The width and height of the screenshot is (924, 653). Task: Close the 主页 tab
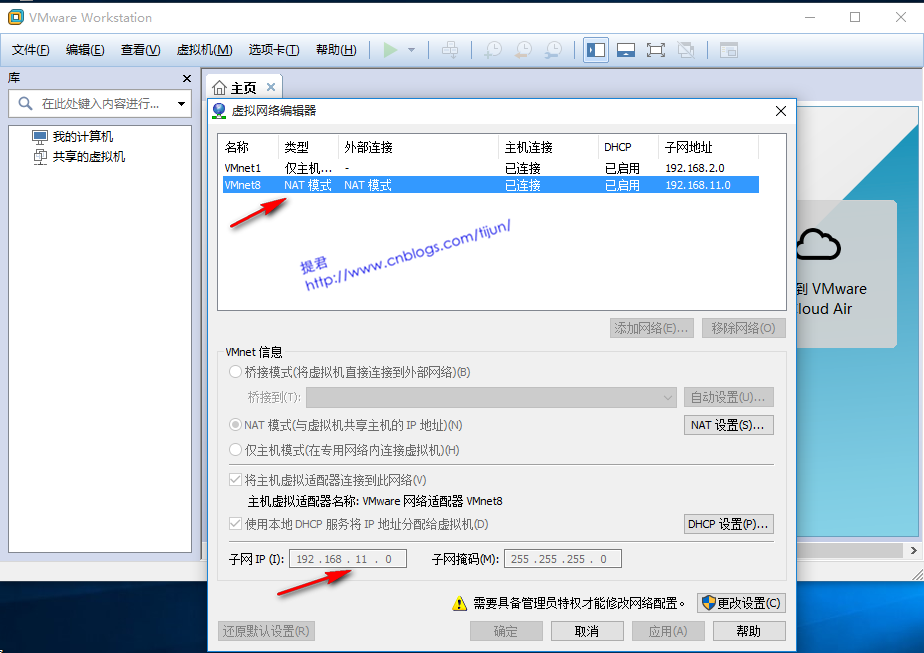click(x=271, y=87)
